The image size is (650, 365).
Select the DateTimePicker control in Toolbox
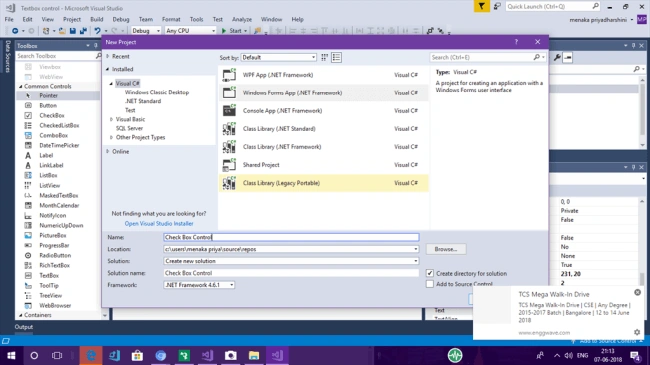coord(58,145)
